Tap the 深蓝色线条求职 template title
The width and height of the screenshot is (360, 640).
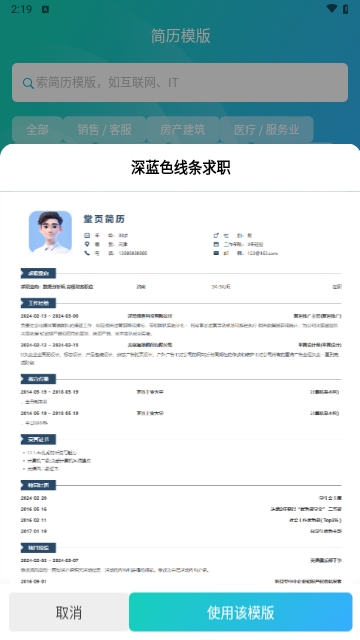click(180, 167)
